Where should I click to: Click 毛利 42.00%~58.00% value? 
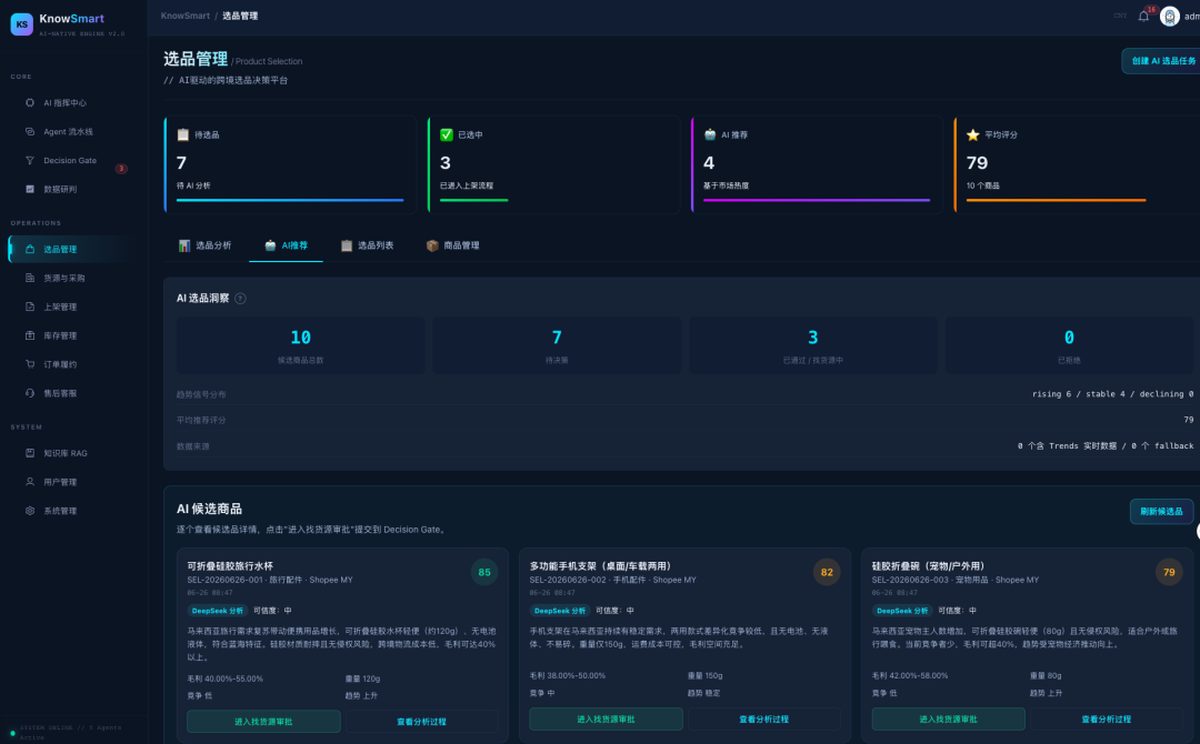click(910, 675)
